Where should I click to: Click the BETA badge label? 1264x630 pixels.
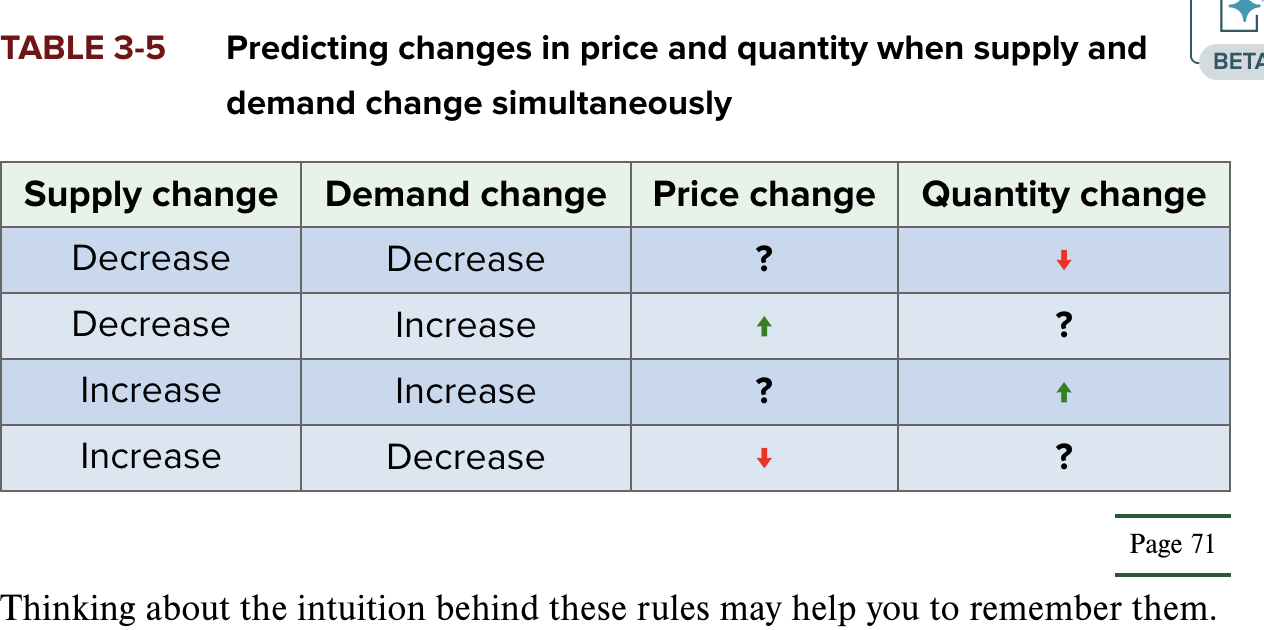coord(1238,62)
